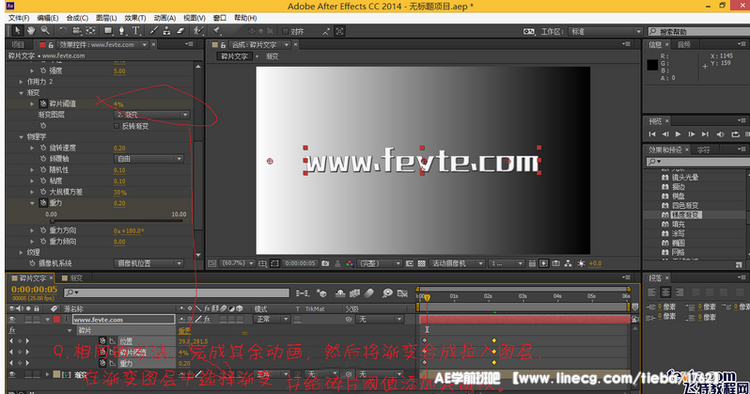Viewport: 750px width, 394px height.
Task: Open the 合成(C) menu
Action: 77,18
